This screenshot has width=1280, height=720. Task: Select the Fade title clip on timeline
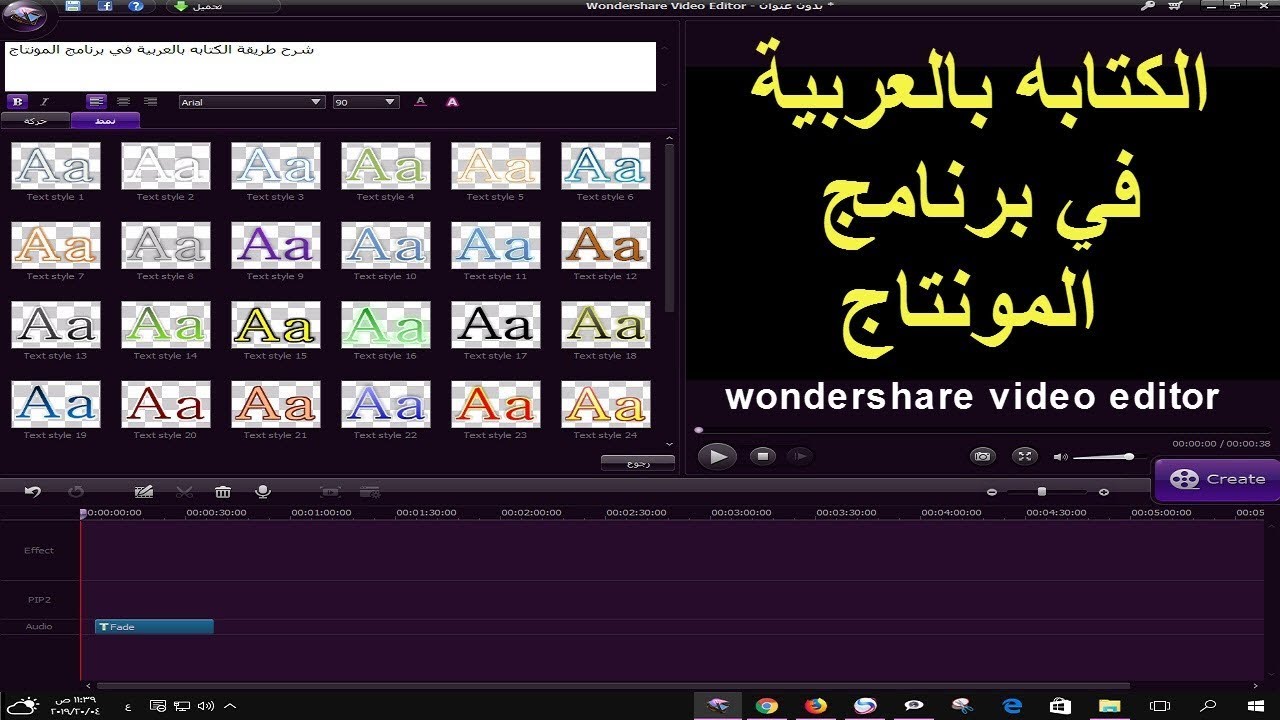pyautogui.click(x=154, y=627)
